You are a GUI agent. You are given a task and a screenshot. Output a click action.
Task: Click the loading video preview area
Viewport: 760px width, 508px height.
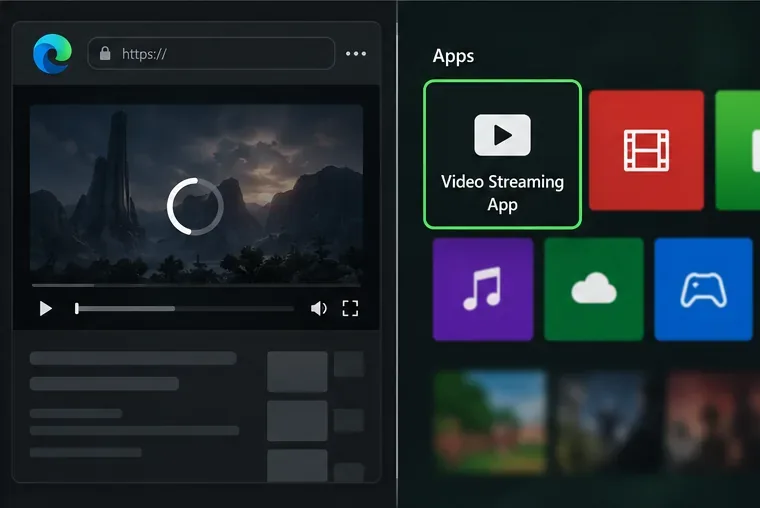(x=196, y=193)
